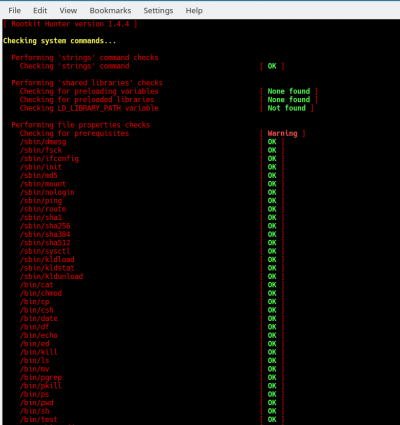The height and width of the screenshot is (425, 400).
Task: Click 'Performing file properties checks' heading
Action: click(x=81, y=125)
